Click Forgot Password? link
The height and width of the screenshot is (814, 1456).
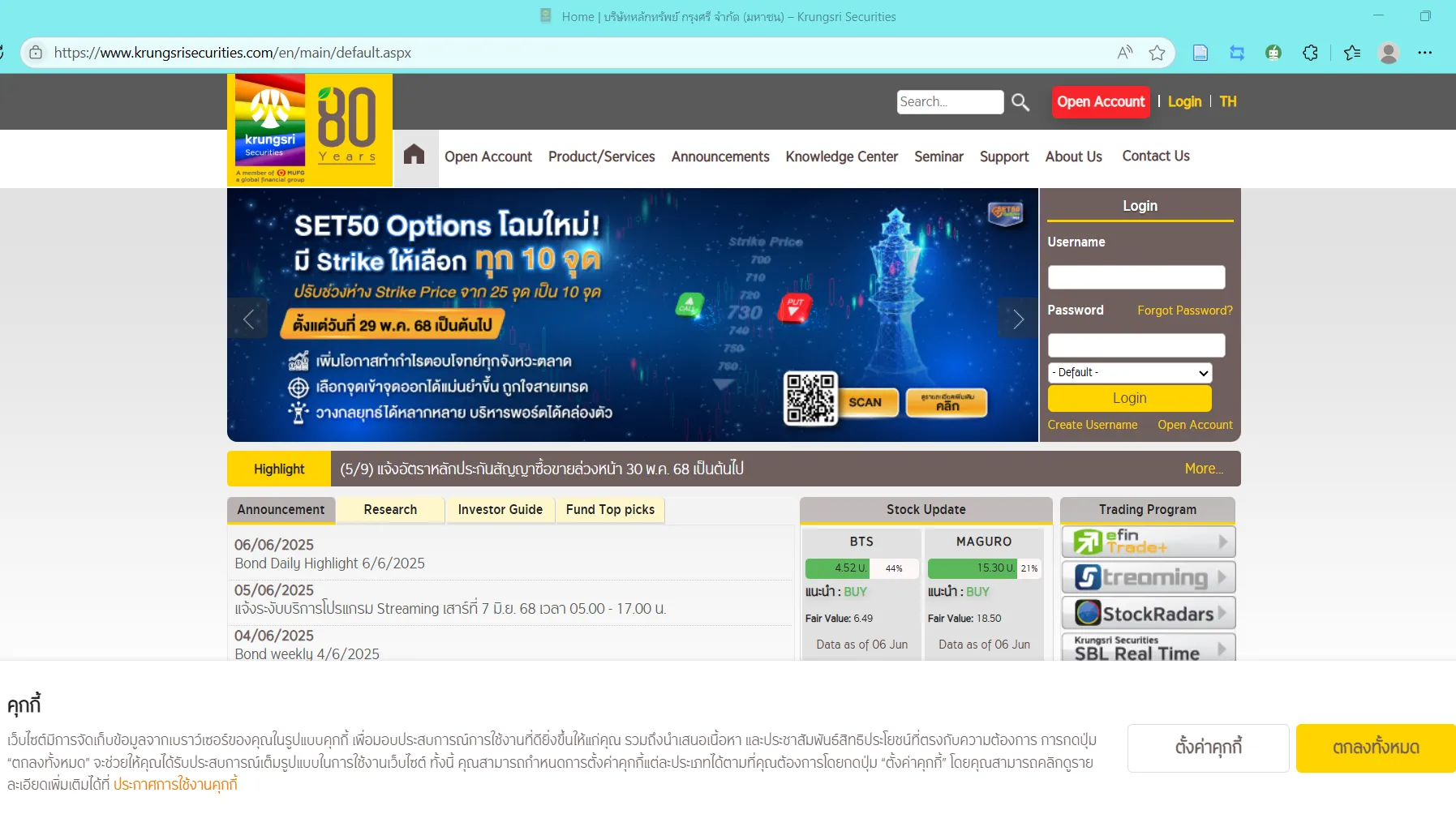pyautogui.click(x=1184, y=311)
